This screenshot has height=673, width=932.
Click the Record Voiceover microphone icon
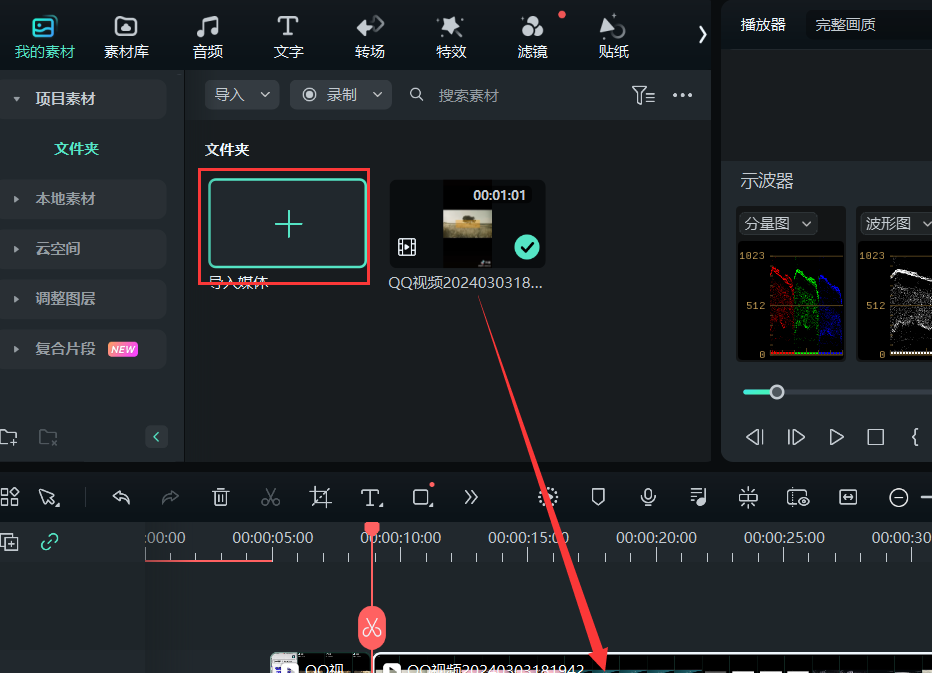click(x=648, y=497)
